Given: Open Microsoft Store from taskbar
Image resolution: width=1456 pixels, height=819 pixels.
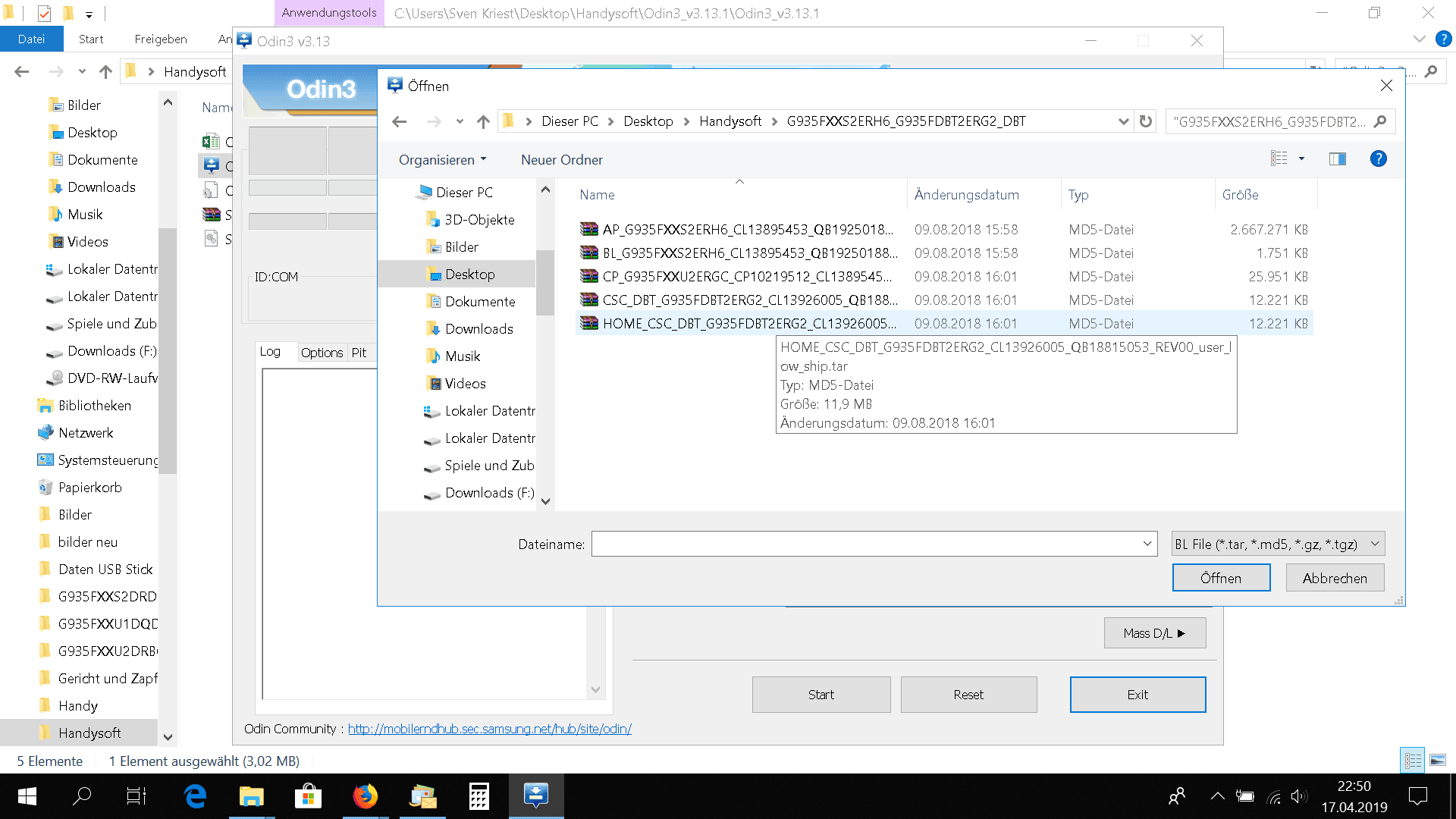Looking at the screenshot, I should click(x=308, y=796).
